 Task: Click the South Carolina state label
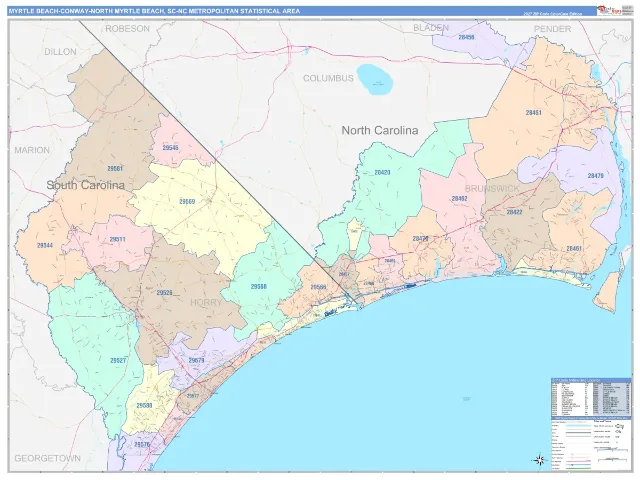click(x=85, y=185)
